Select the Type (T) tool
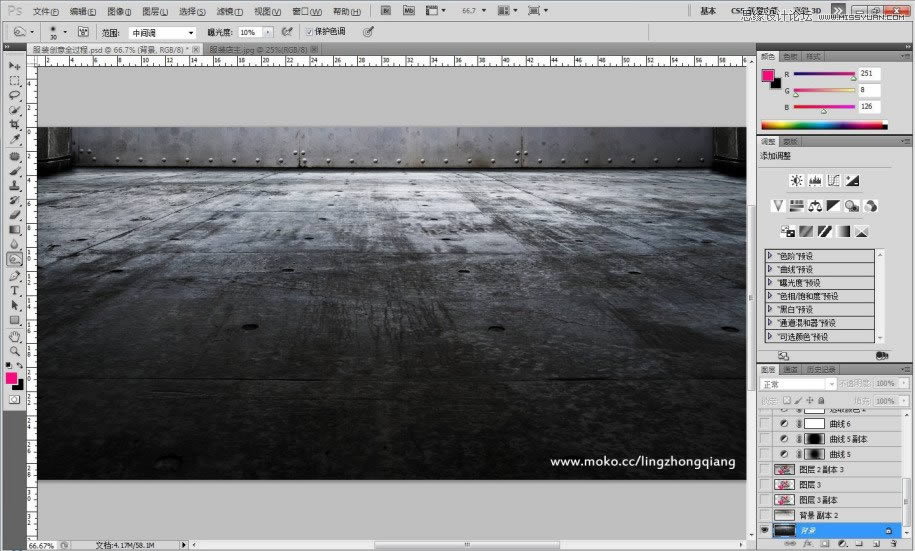The height and width of the screenshot is (551, 915). [x=15, y=290]
